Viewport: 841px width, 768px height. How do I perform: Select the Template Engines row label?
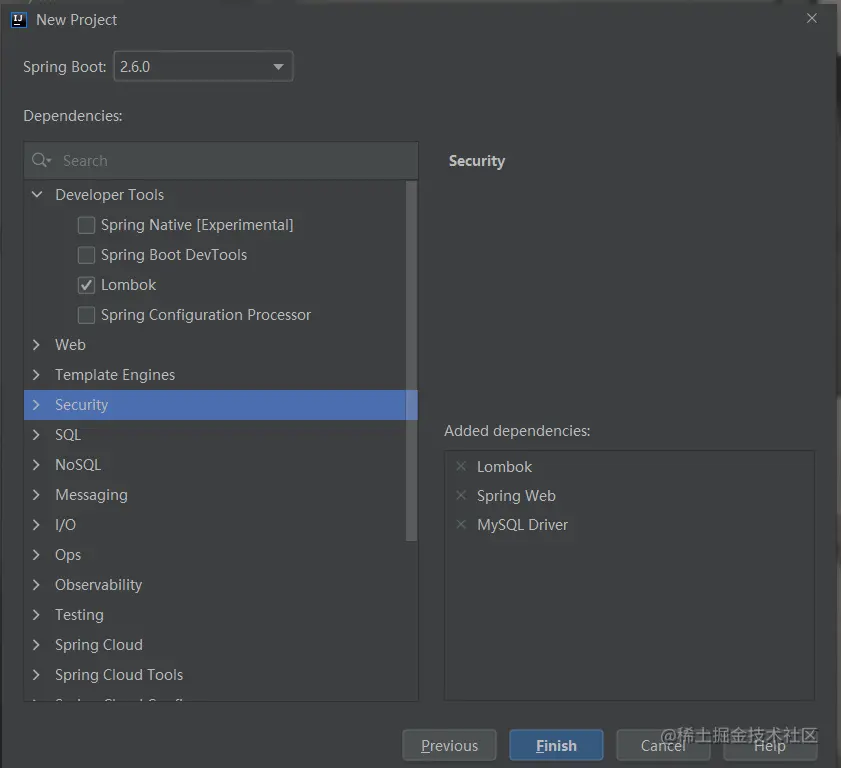click(115, 375)
